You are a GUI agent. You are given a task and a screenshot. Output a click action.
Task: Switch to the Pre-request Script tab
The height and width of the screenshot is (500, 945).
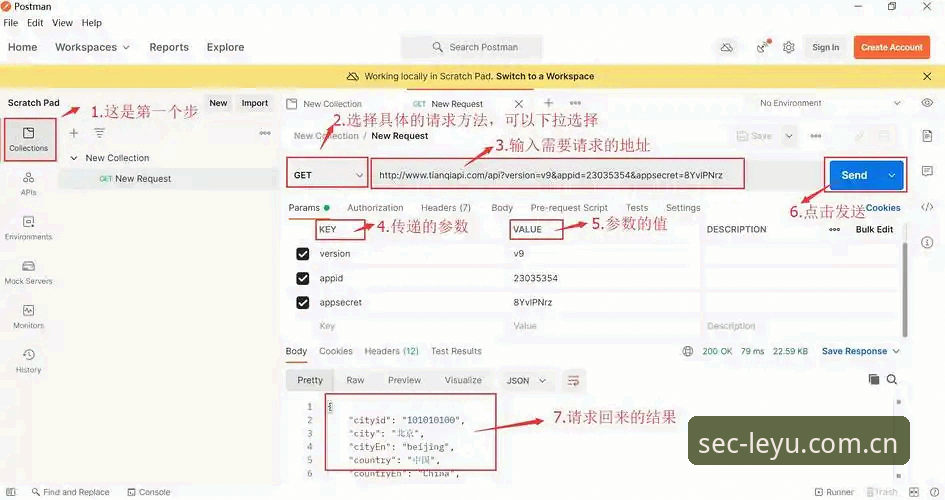[568, 207]
